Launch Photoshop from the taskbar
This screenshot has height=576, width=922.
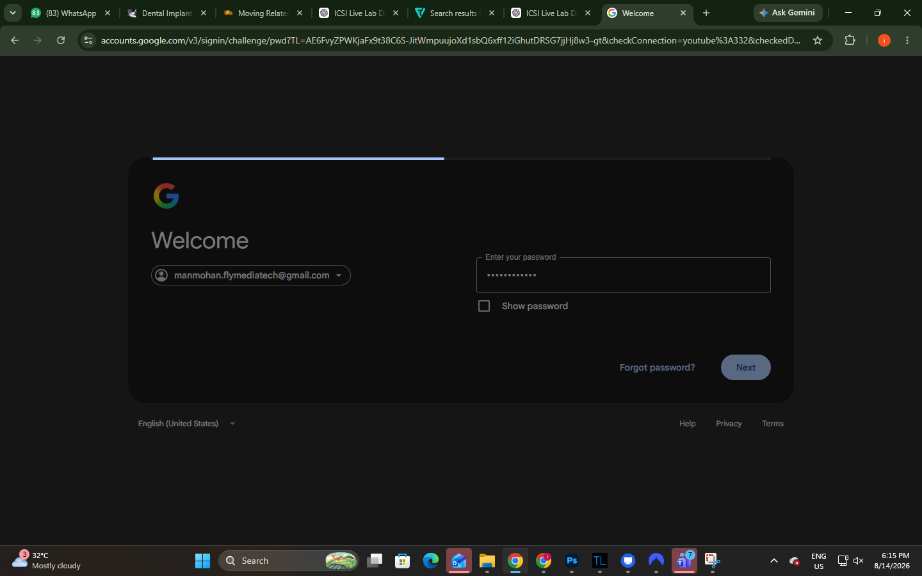point(571,560)
